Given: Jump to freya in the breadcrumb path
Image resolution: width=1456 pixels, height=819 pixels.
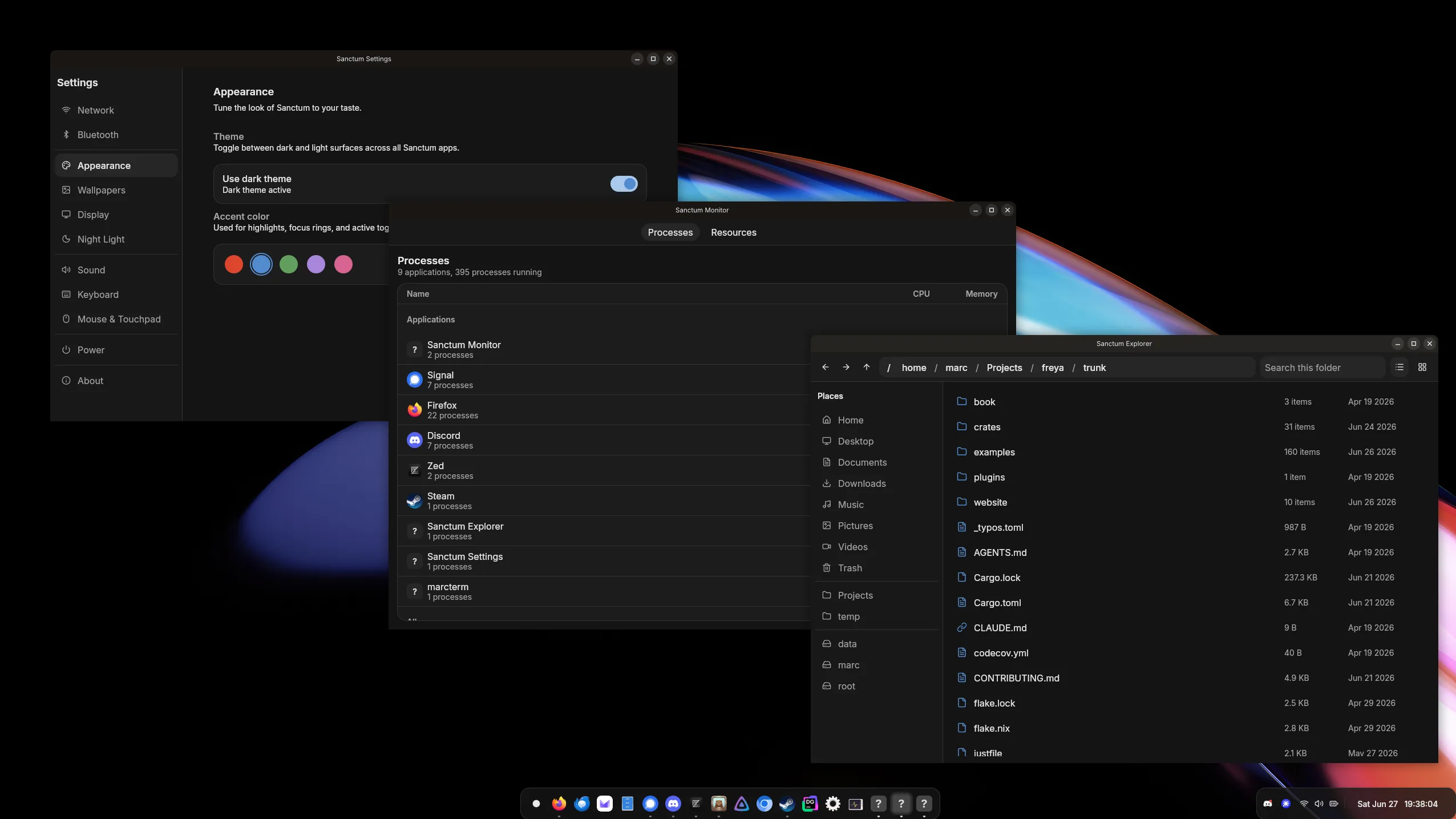Looking at the screenshot, I should tap(1052, 368).
